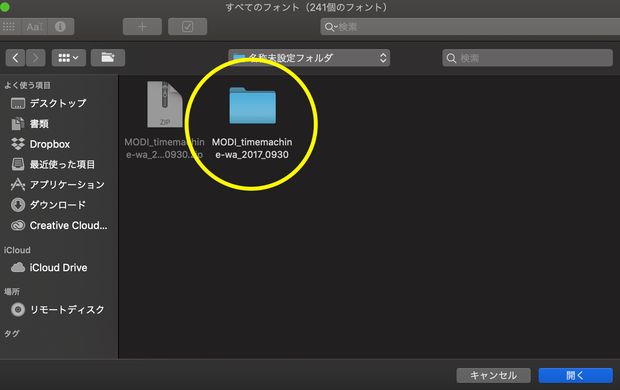Click the Font Book AaI sample view button

click(x=34, y=27)
